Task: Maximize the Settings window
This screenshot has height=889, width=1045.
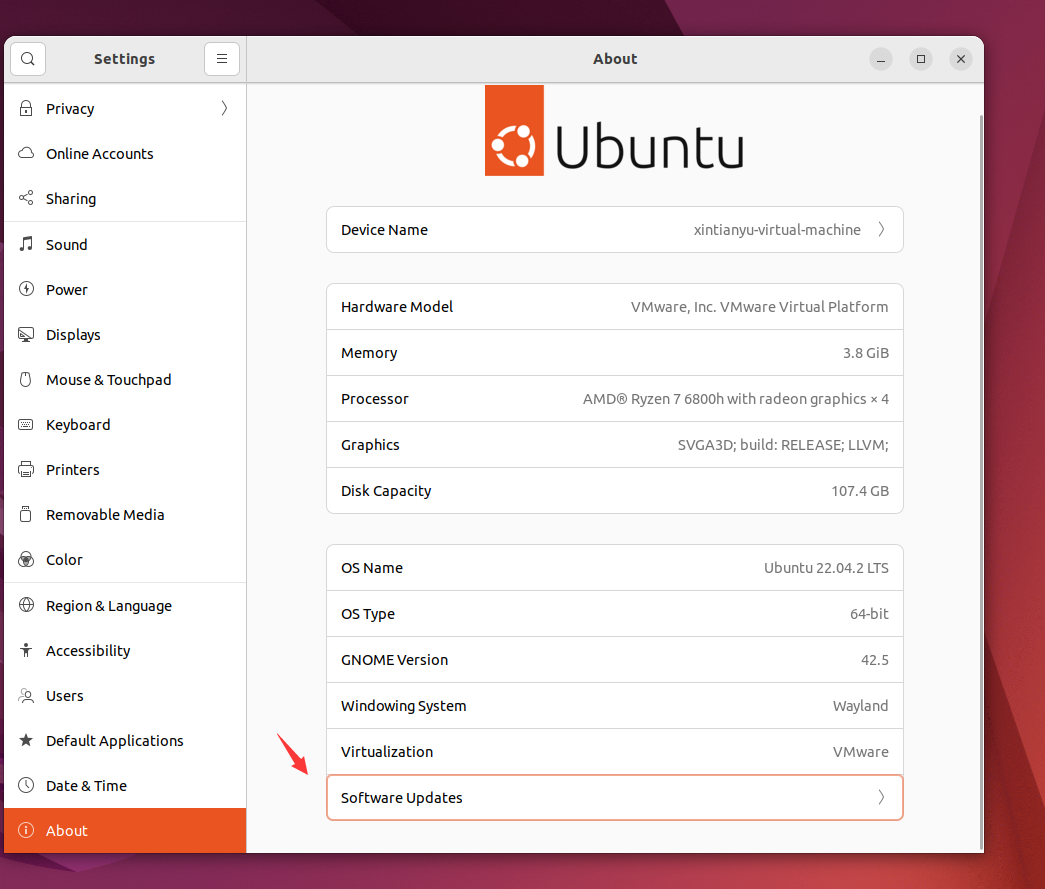Action: (920, 59)
